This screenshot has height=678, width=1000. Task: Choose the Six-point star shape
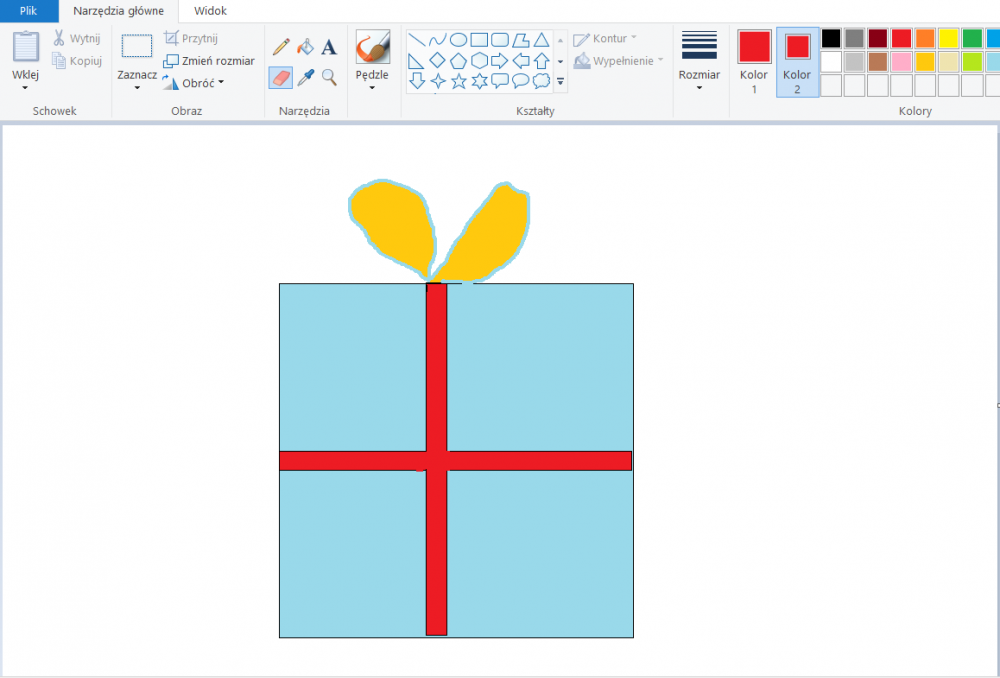tap(479, 81)
